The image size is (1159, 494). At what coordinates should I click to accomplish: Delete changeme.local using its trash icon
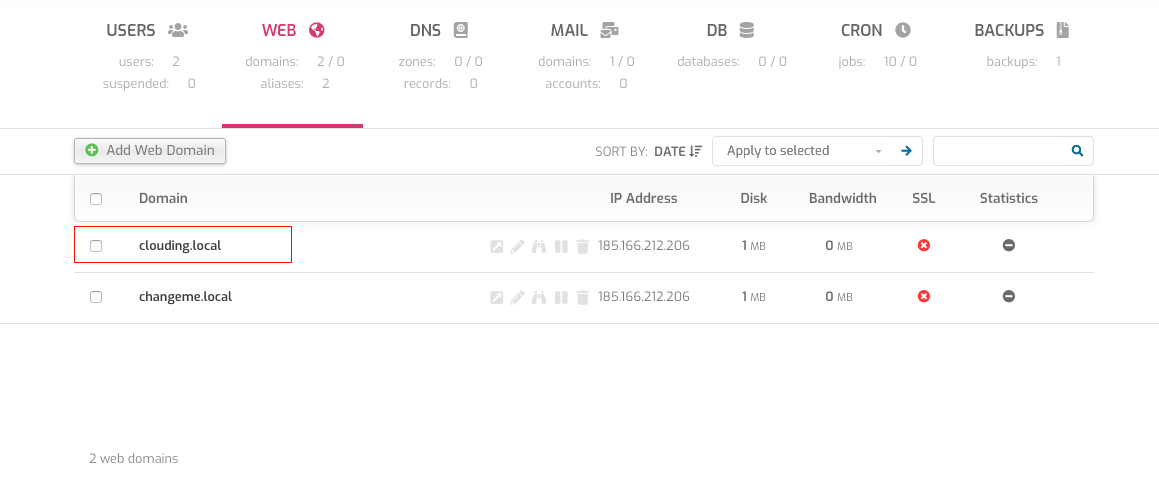(x=583, y=297)
